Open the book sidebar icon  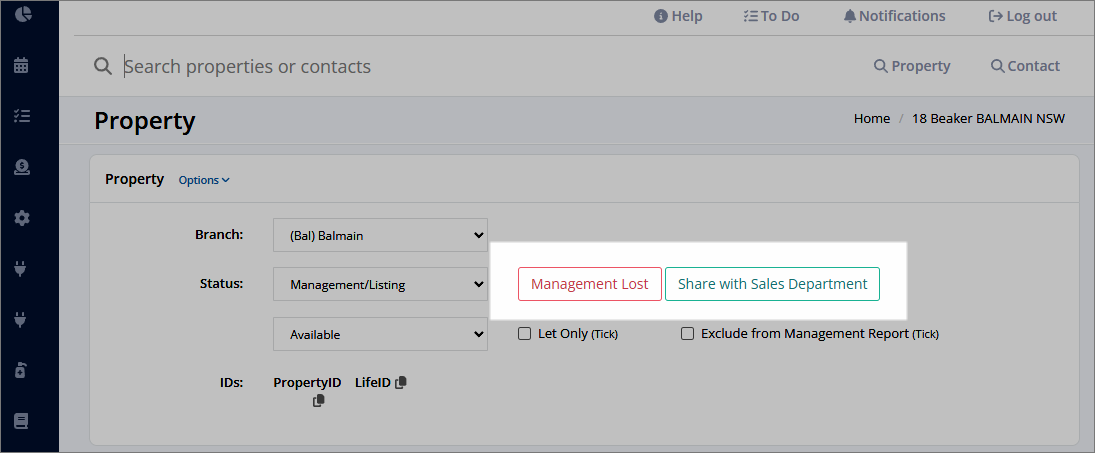point(21,421)
